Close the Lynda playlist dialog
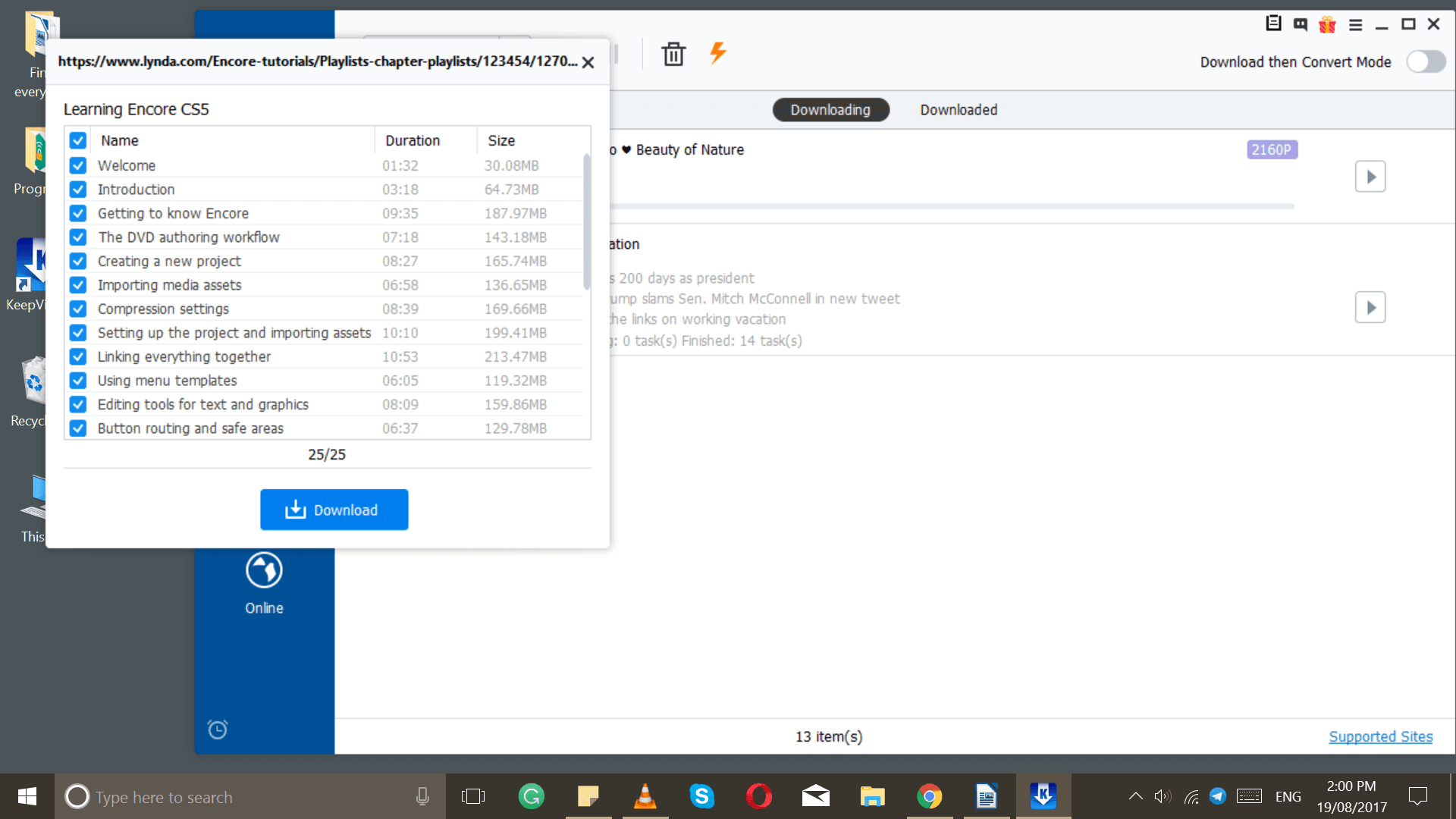Image resolution: width=1456 pixels, height=819 pixels. [x=588, y=63]
